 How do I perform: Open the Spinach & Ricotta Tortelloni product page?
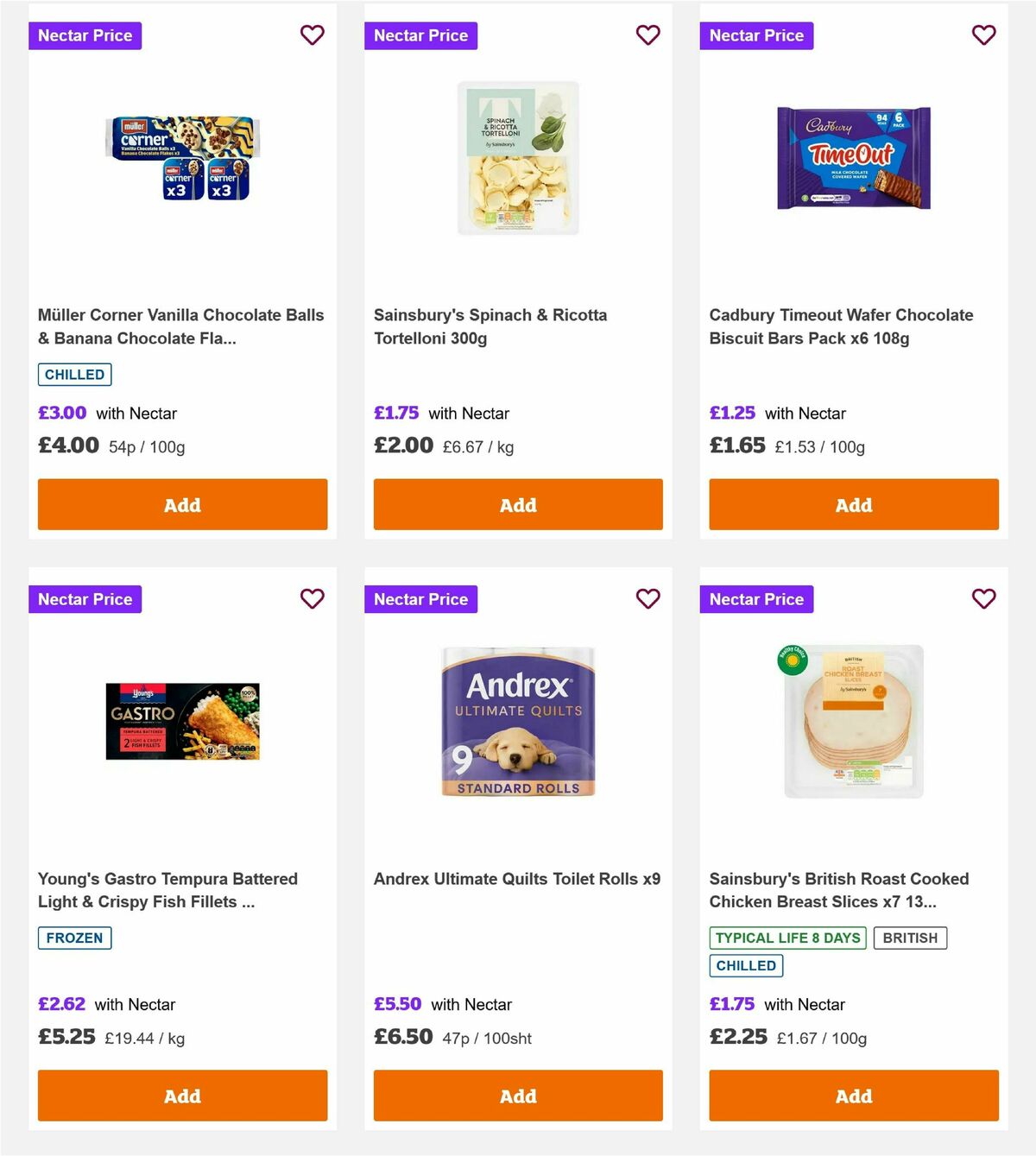click(x=490, y=326)
